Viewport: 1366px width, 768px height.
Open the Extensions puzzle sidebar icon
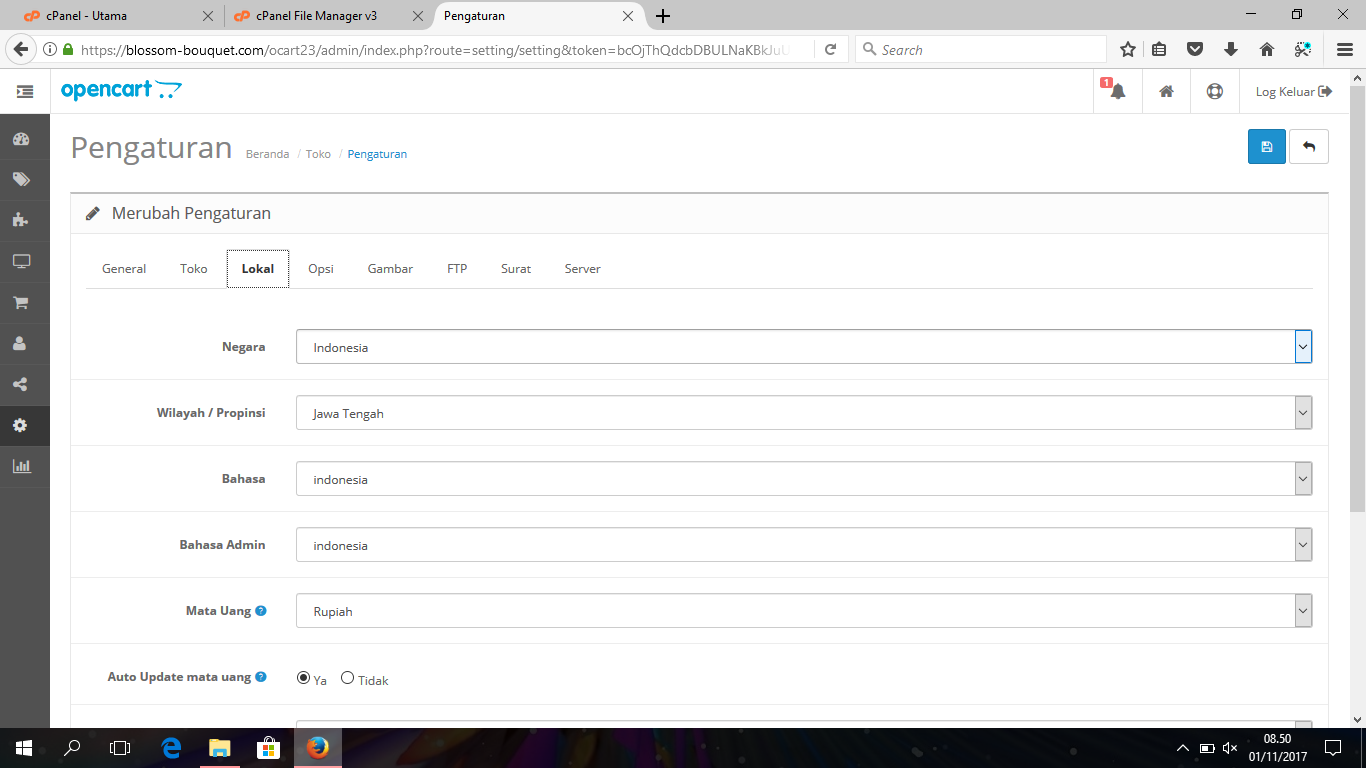pyautogui.click(x=21, y=220)
